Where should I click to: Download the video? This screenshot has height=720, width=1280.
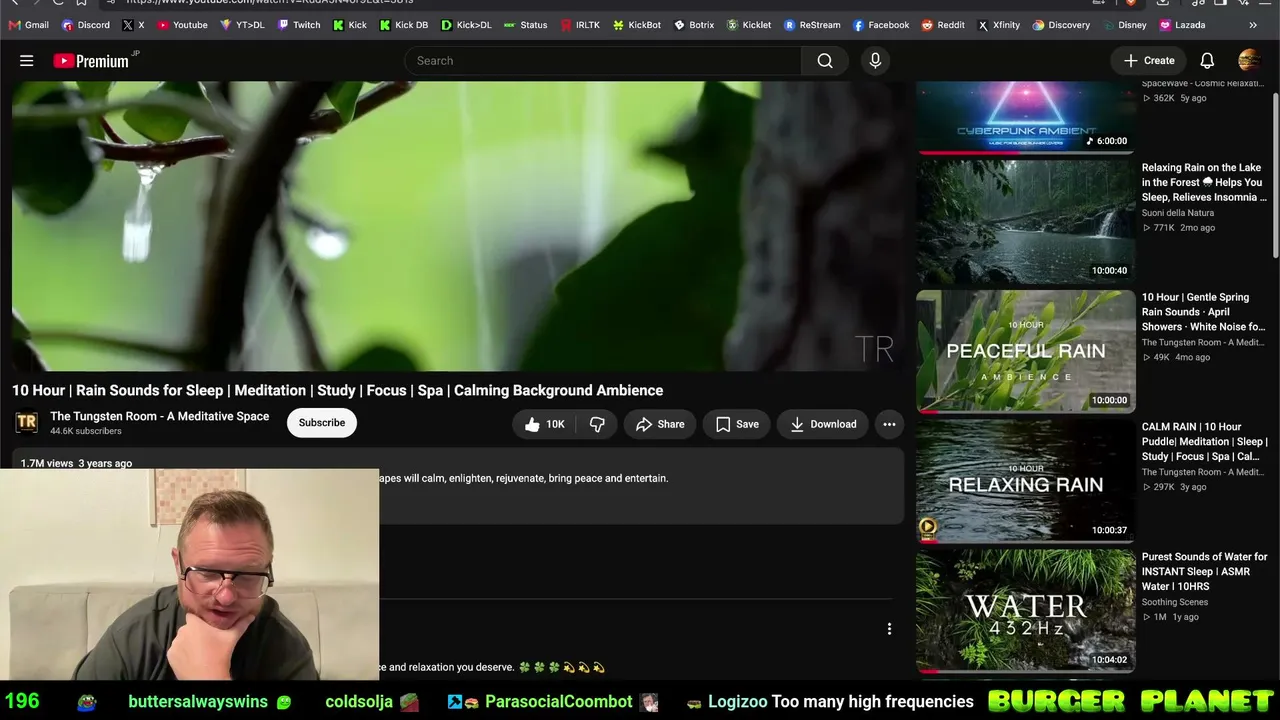pos(823,424)
